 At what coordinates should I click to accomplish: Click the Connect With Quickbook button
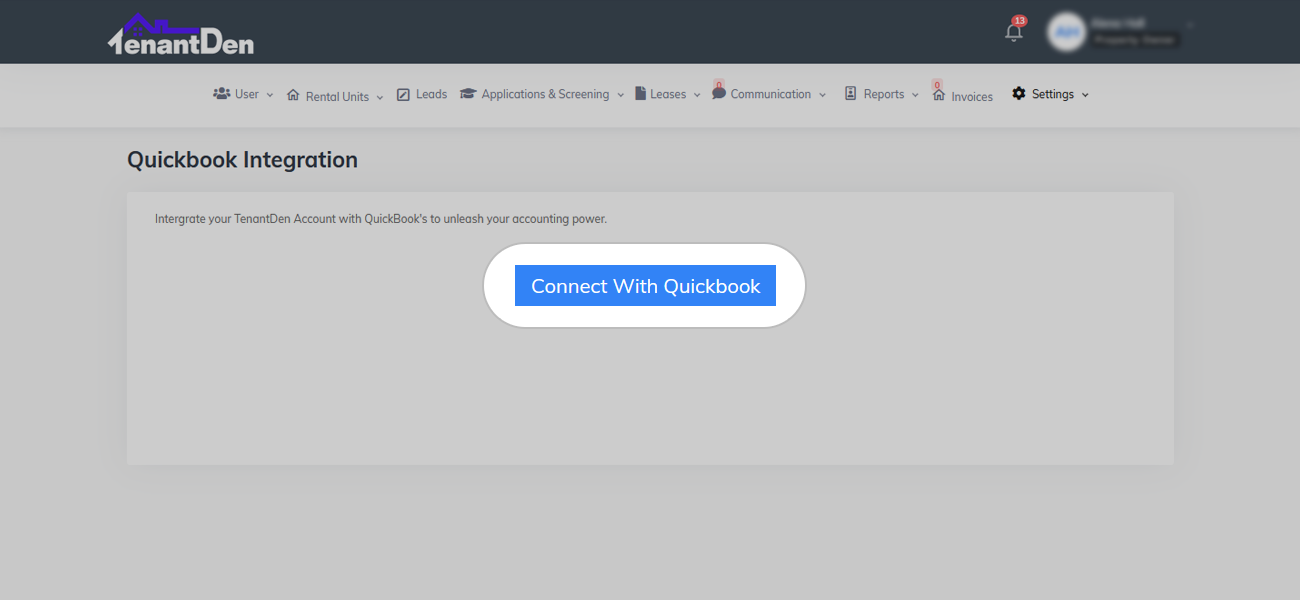click(x=645, y=285)
